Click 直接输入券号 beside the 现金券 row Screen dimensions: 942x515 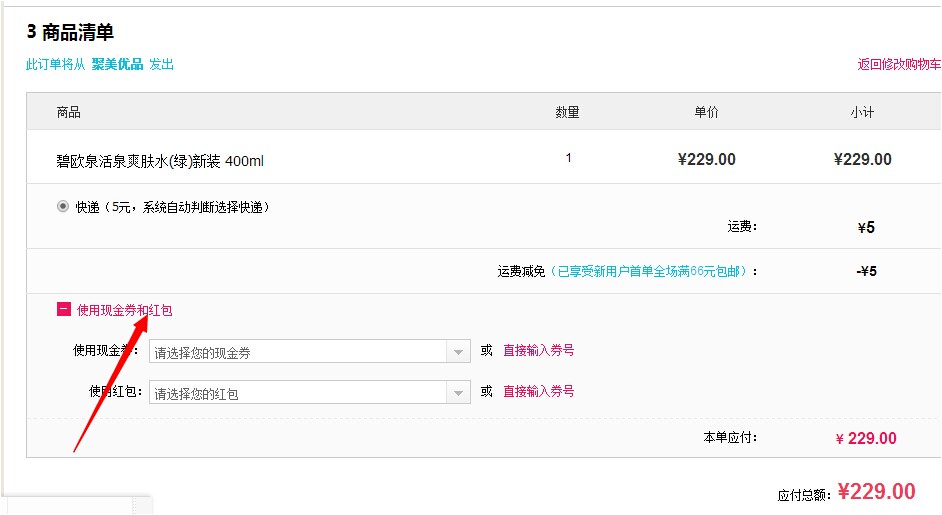(x=538, y=351)
